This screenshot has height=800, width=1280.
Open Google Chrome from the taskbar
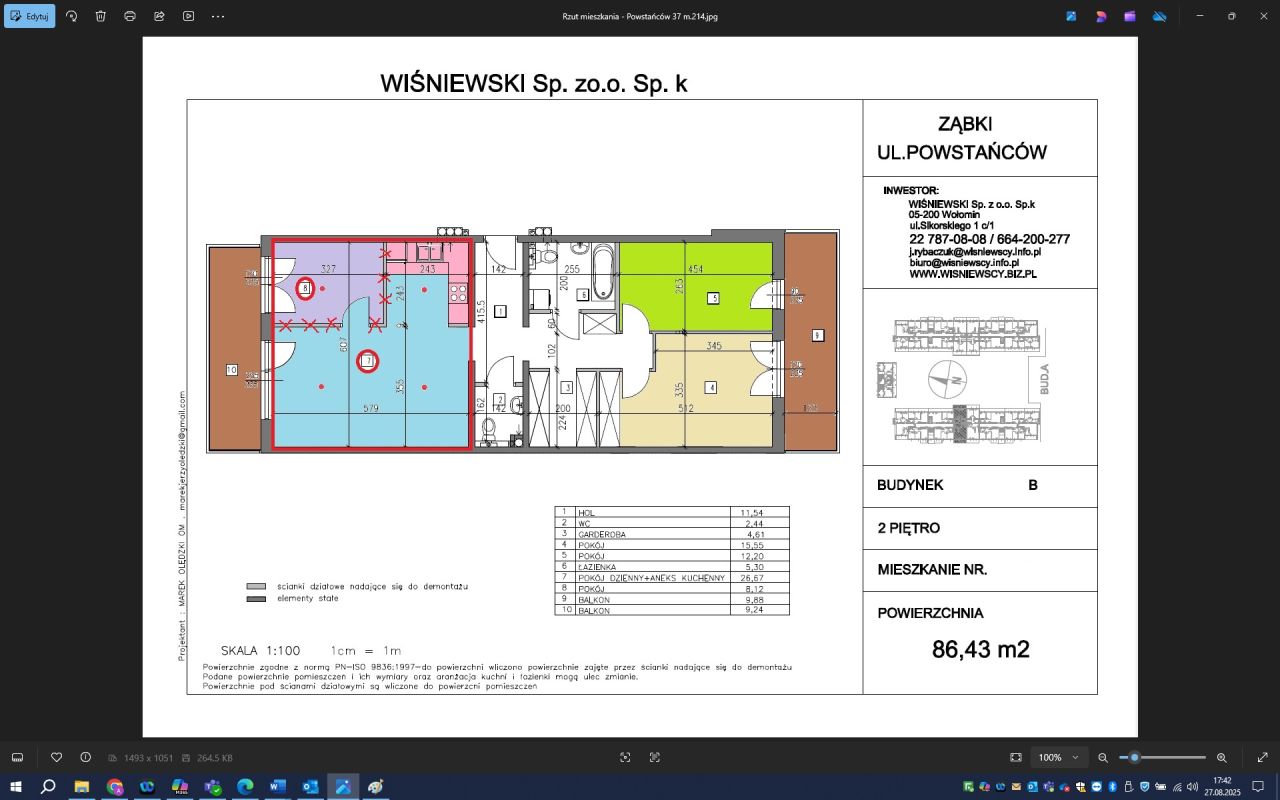coord(114,787)
